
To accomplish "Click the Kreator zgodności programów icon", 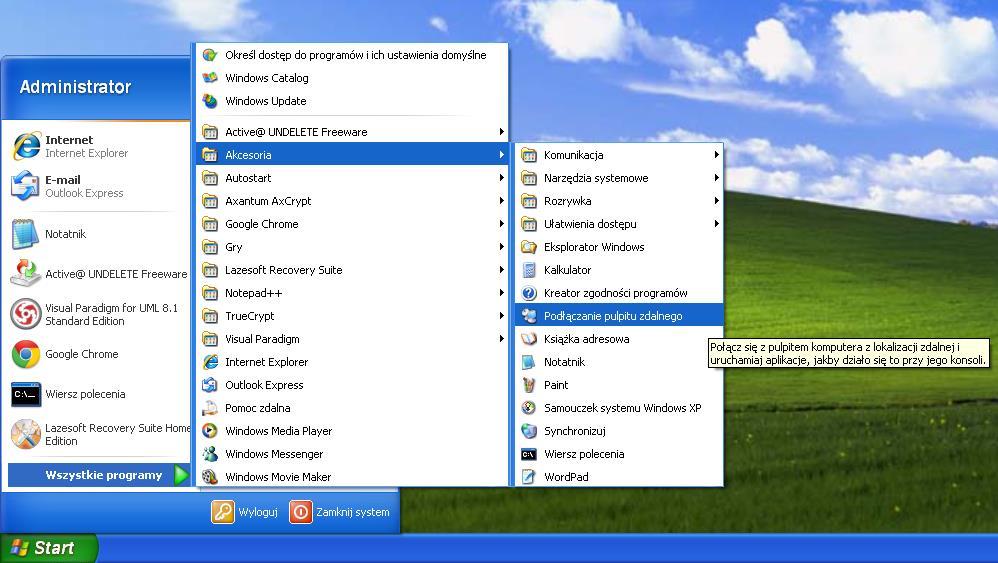I will 529,293.
